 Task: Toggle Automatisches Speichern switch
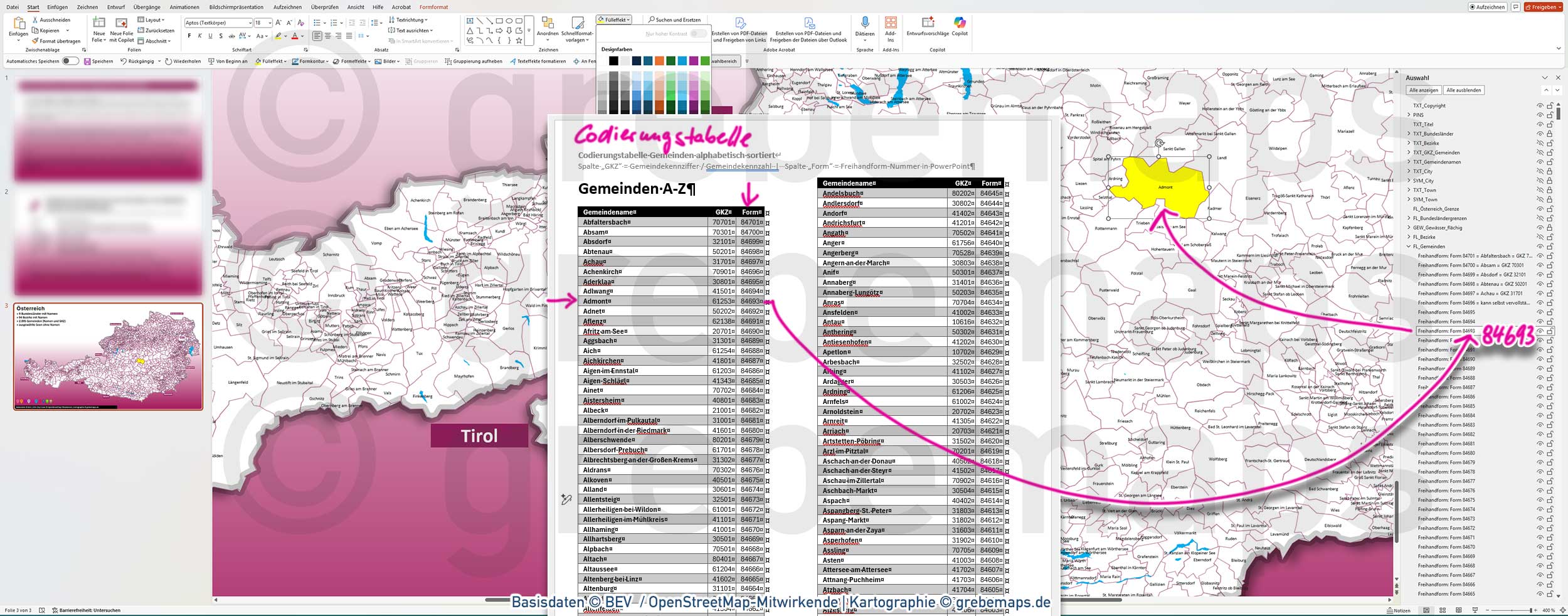click(70, 61)
